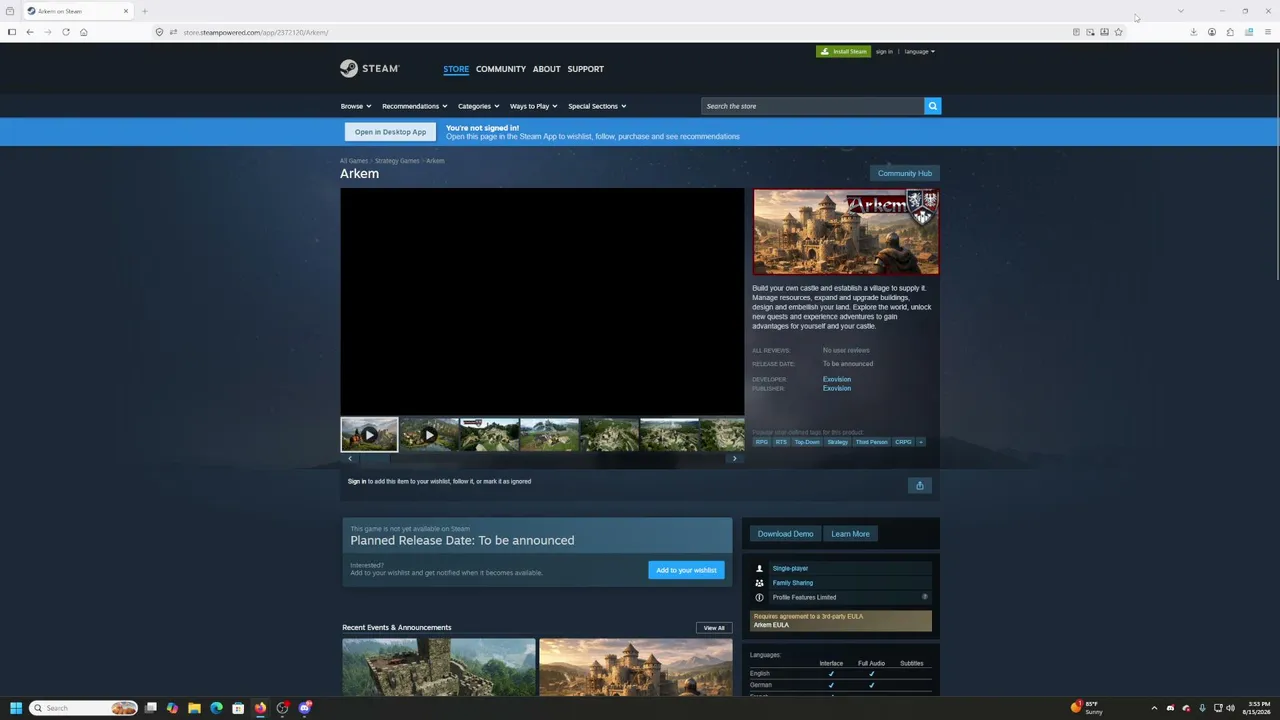
Task: Click the All Games breadcrumb link
Action: [x=354, y=161]
